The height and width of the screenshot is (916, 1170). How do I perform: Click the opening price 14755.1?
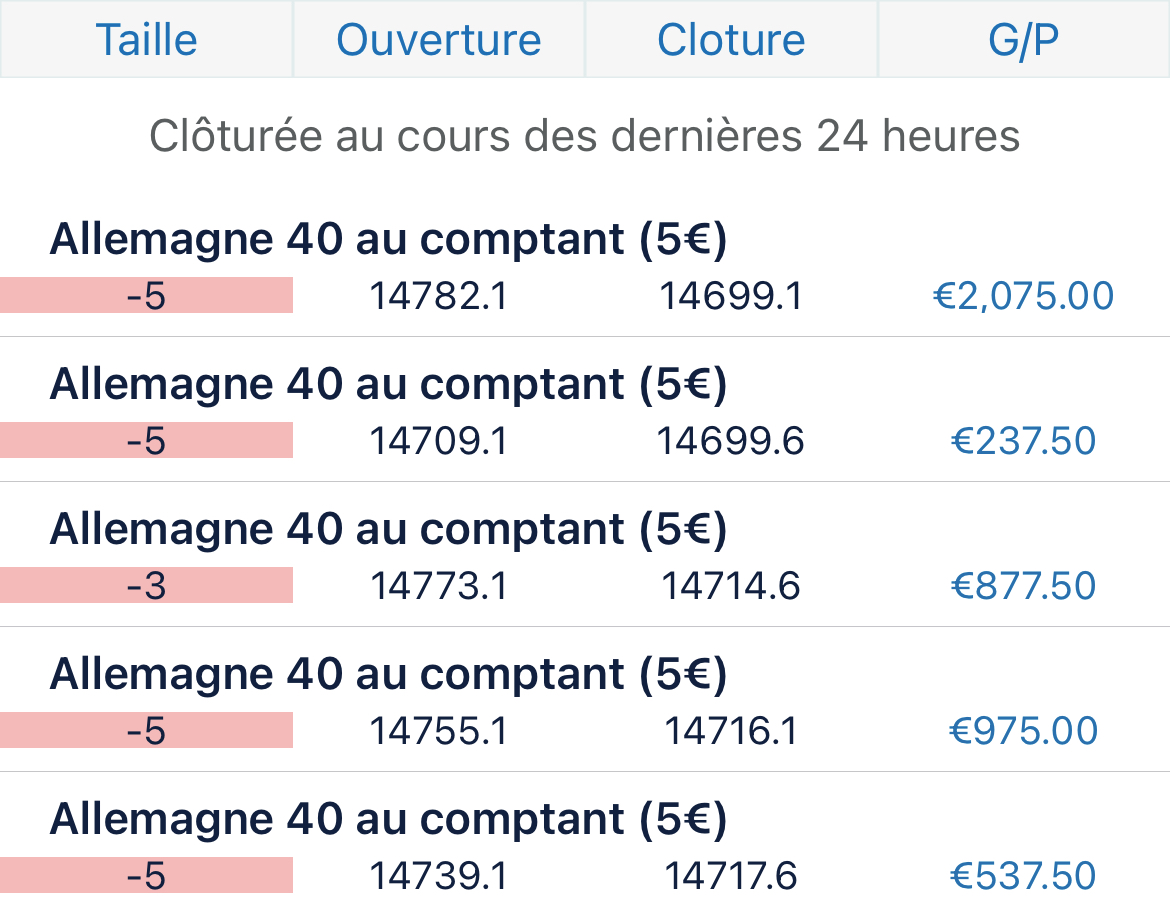coord(438,731)
